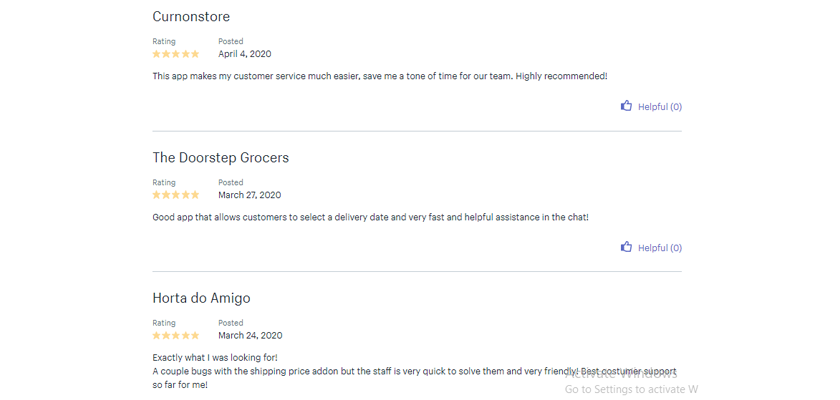Screen dimensions: 840x400
Task: Click the first star of Curnonstore's rating
Action: coord(156,54)
